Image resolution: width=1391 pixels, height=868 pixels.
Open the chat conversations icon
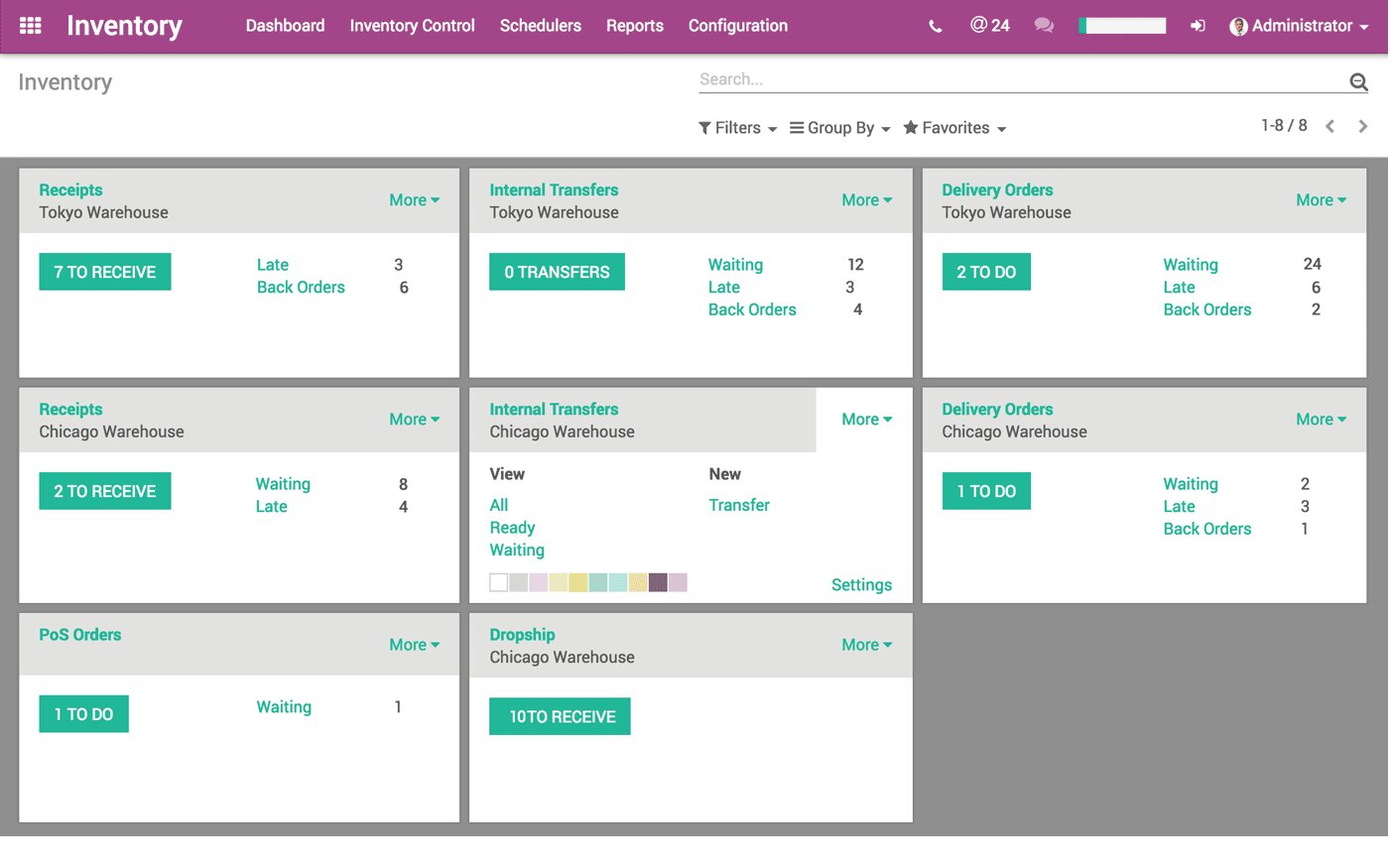1044,26
